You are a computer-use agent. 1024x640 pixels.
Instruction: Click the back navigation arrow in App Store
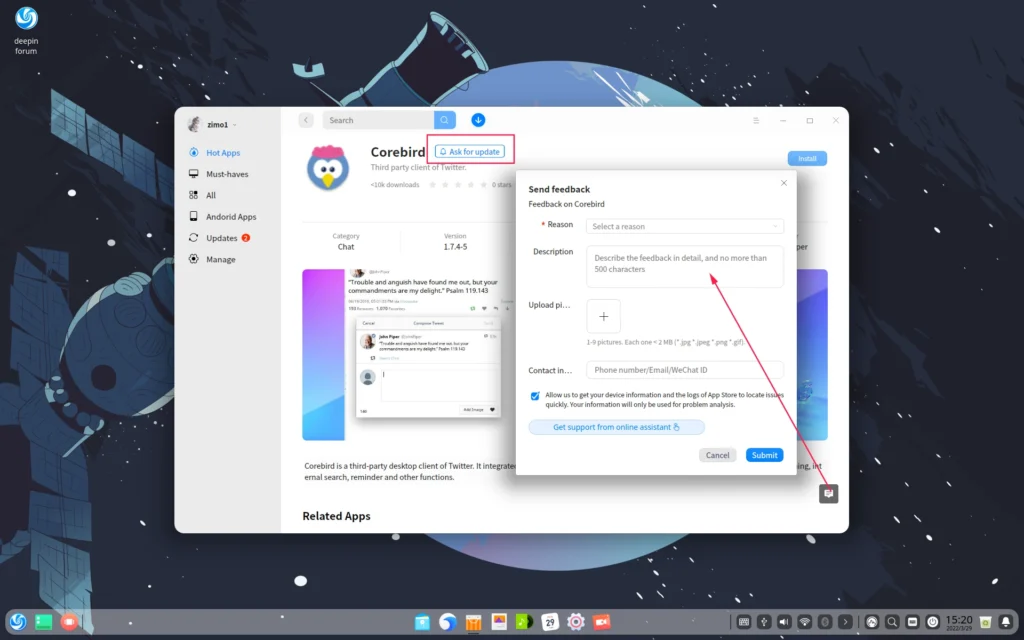(x=306, y=120)
